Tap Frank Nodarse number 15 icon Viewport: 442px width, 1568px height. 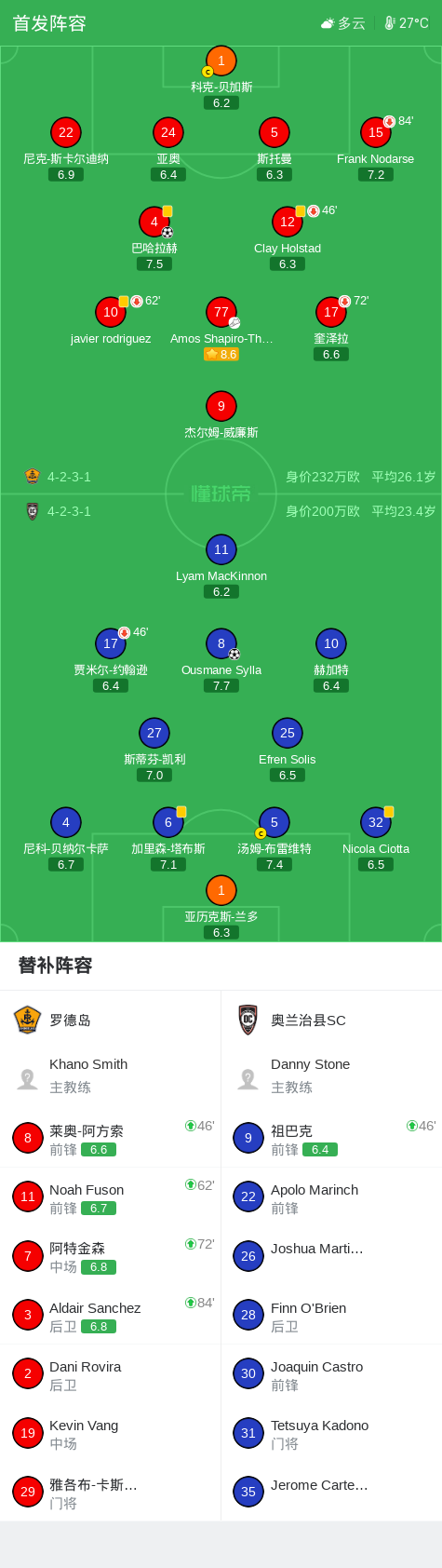(x=376, y=132)
